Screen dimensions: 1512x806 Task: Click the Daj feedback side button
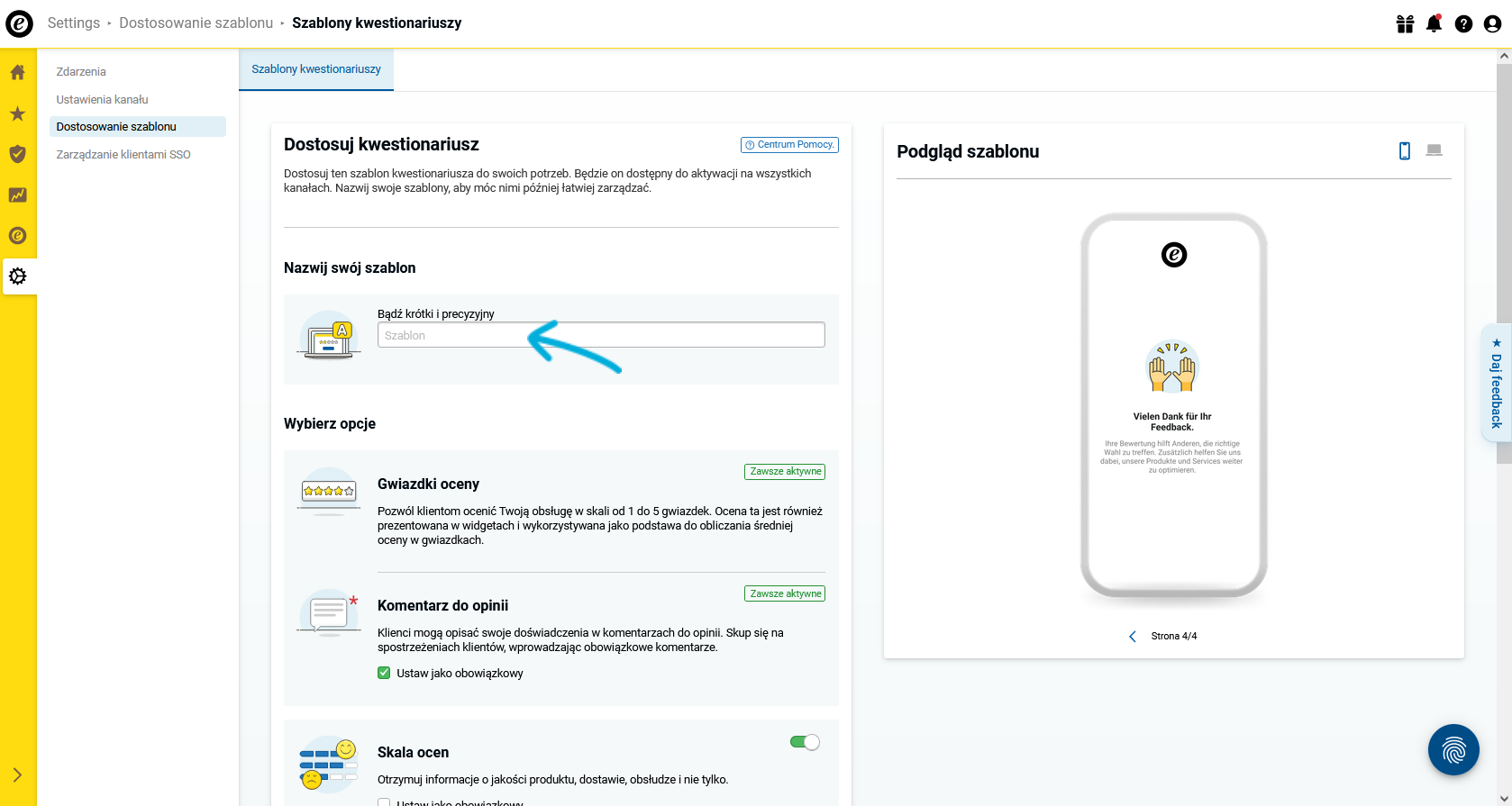click(x=1496, y=383)
